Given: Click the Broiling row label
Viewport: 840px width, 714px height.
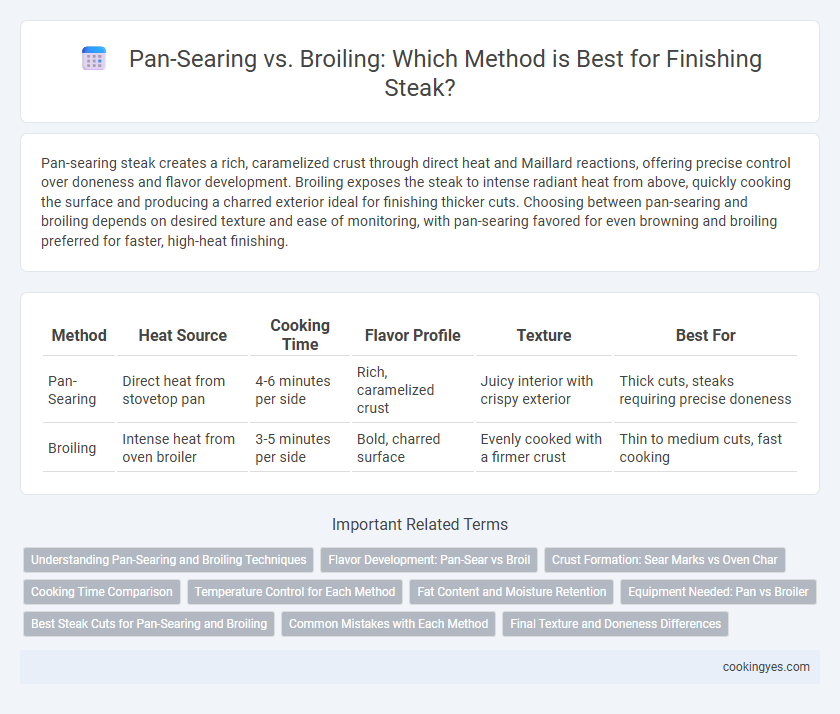Looking at the screenshot, I should point(72,448).
